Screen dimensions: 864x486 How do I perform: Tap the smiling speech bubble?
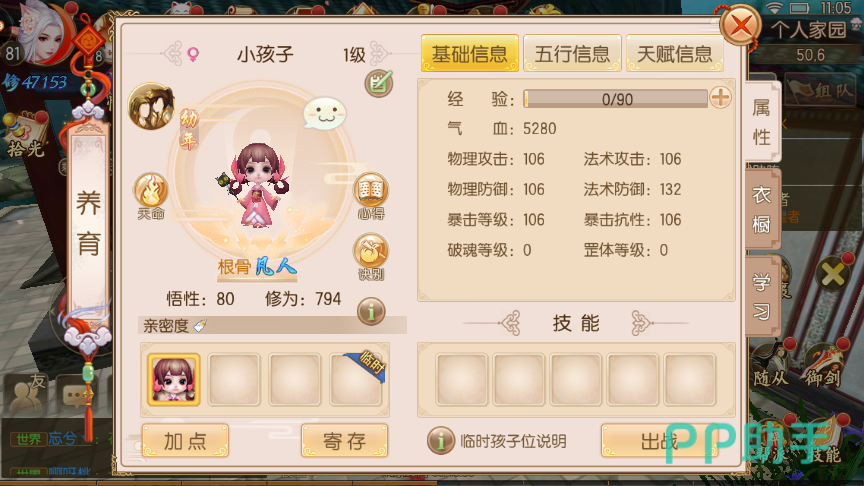325,114
